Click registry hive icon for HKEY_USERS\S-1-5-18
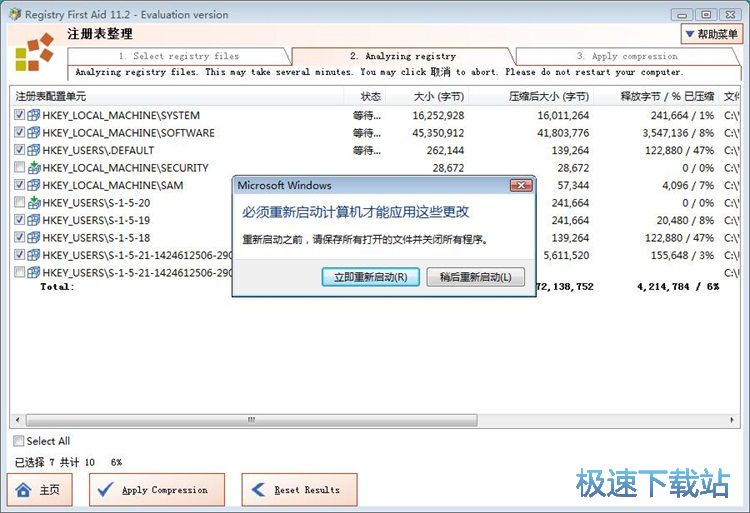 [x=33, y=237]
